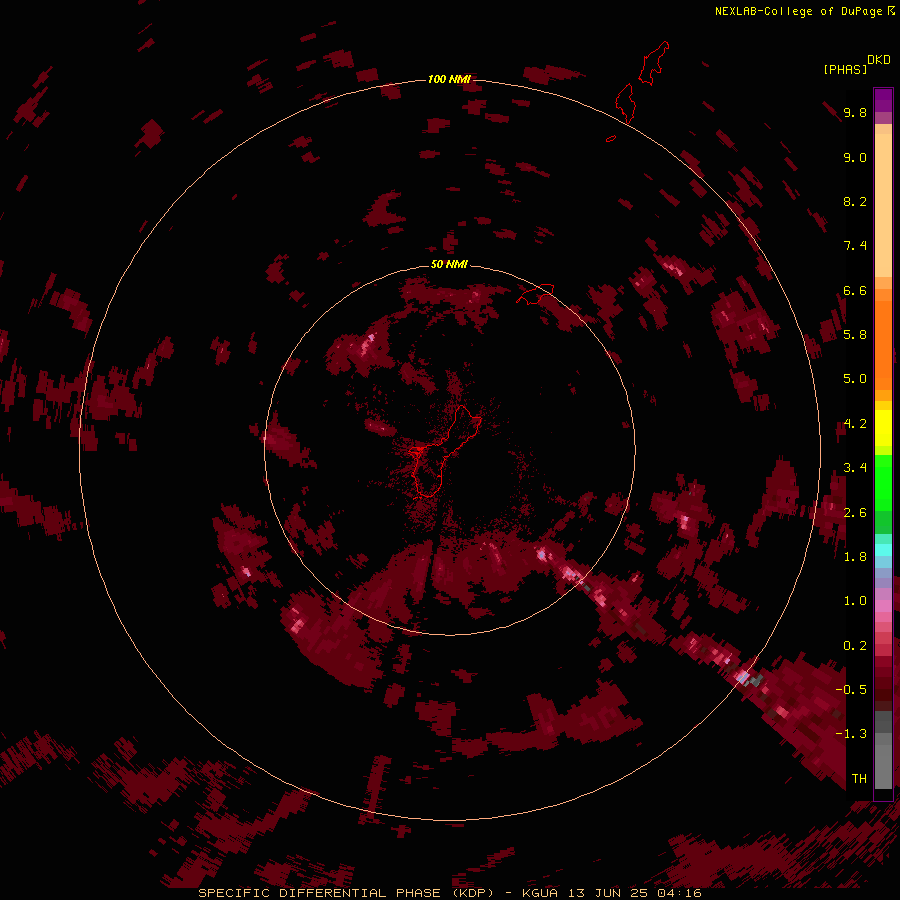Image resolution: width=900 pixels, height=900 pixels.
Task: Click the SPECIFIC DIFFERENTIAL PHASE (KDP) caption
Action: coord(346,893)
